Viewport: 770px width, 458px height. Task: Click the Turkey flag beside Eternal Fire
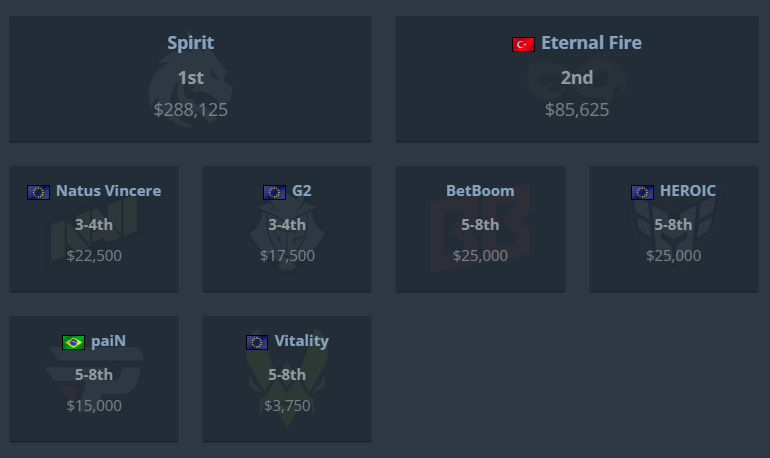click(x=523, y=44)
